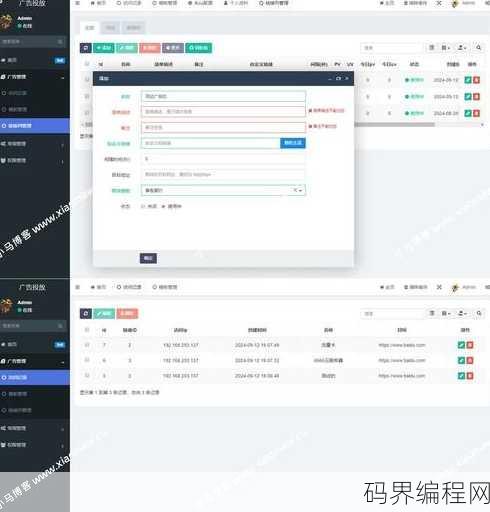Click hamburger menu icon on the IP log page top bar
The height and width of the screenshot is (512, 490).
point(78,287)
